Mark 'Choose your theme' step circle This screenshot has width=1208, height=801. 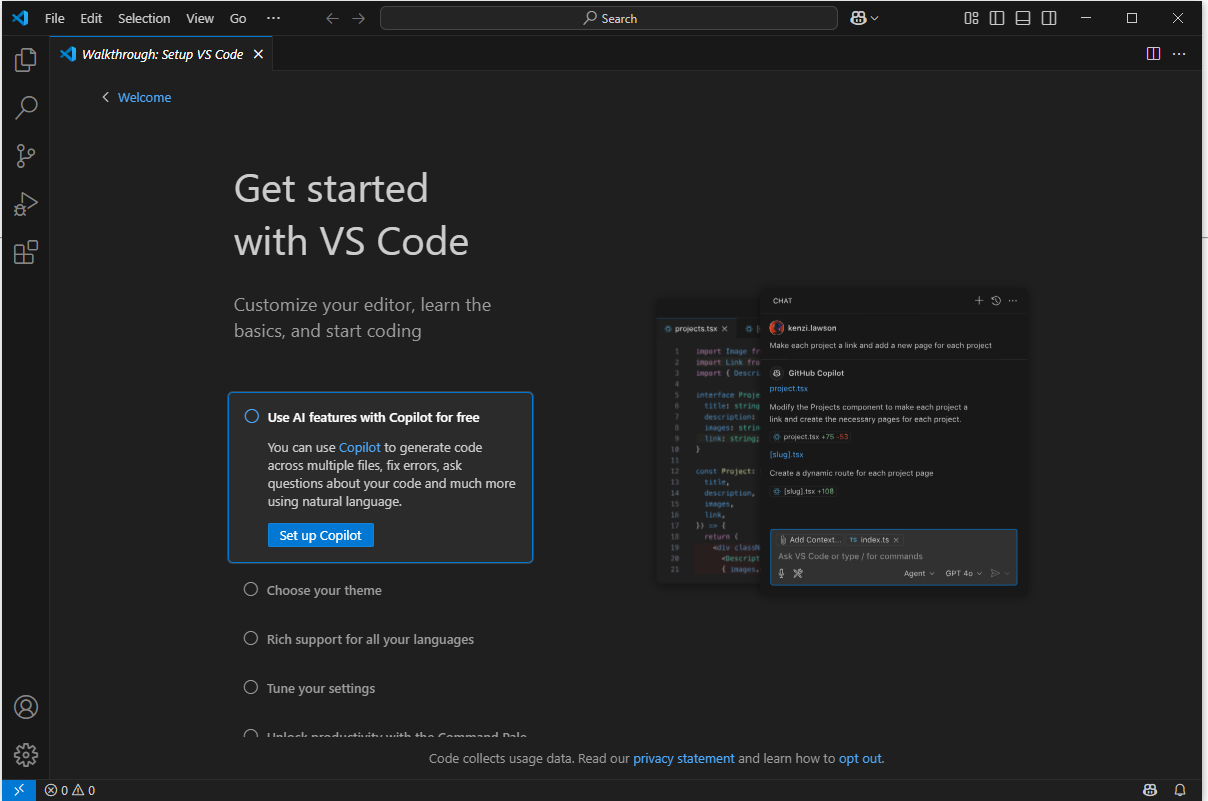[251, 590]
